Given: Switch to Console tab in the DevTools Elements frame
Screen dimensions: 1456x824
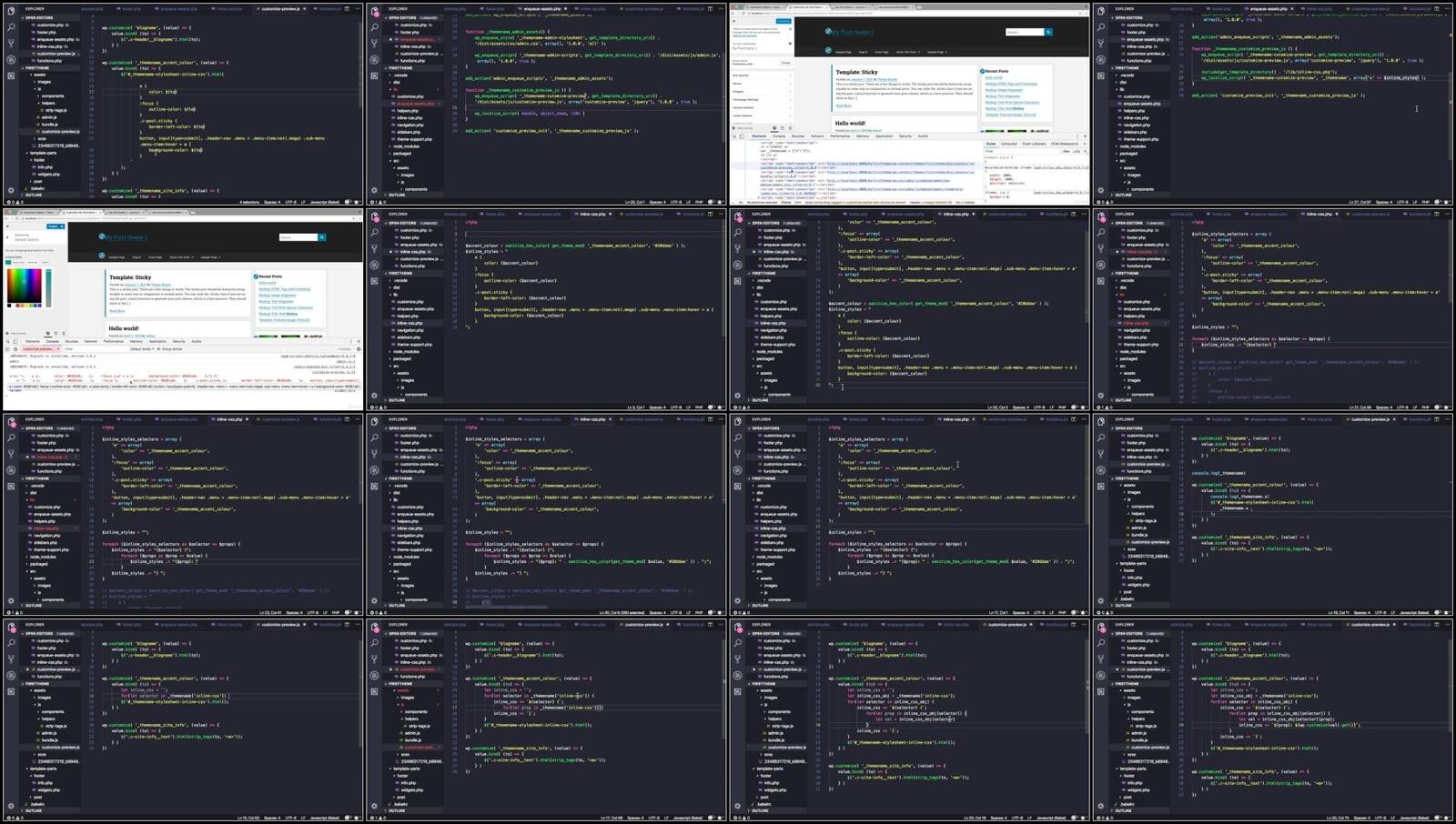Looking at the screenshot, I should 778,136.
